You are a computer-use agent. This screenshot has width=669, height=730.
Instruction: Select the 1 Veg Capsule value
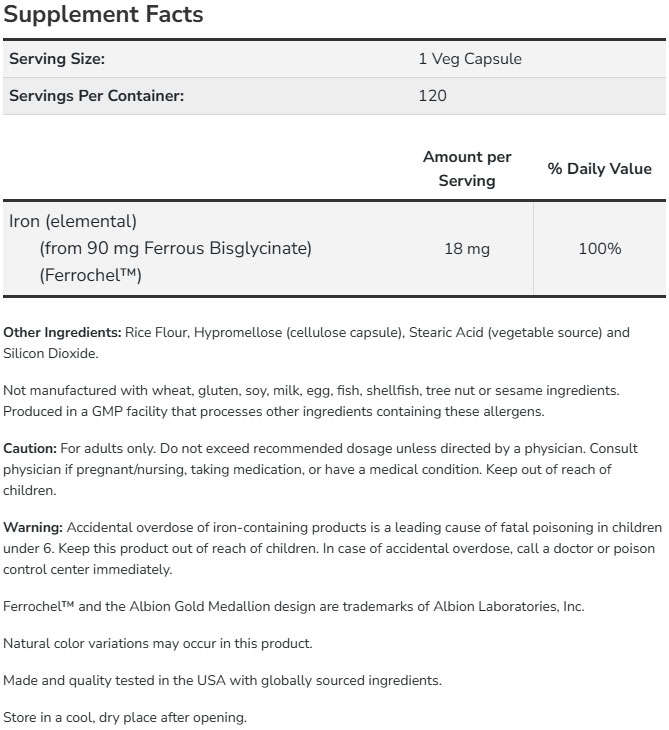click(x=470, y=59)
